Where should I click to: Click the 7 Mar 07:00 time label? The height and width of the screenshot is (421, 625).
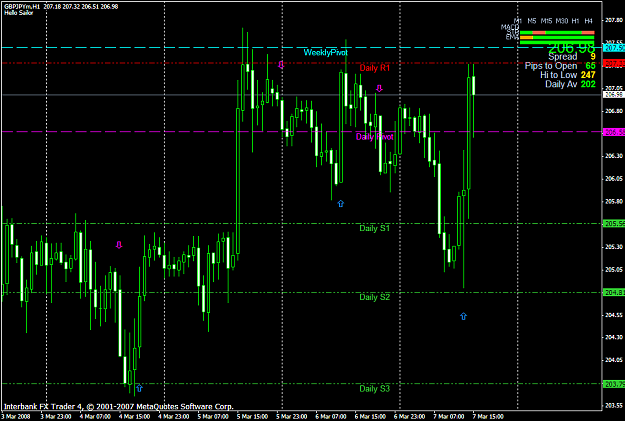pos(449,417)
